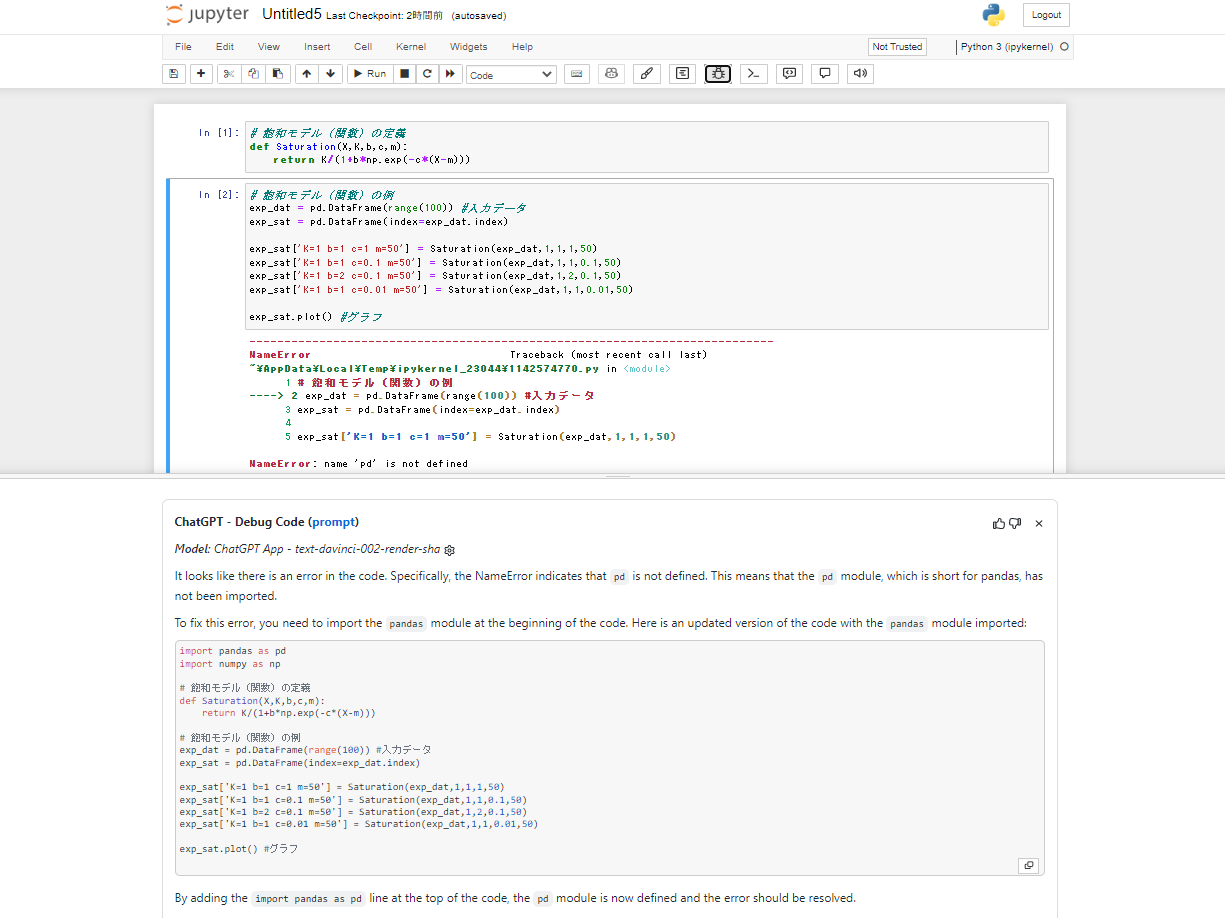Viewport: 1225px width, 918px height.
Task: Move the selected cell up
Action: coord(306,74)
